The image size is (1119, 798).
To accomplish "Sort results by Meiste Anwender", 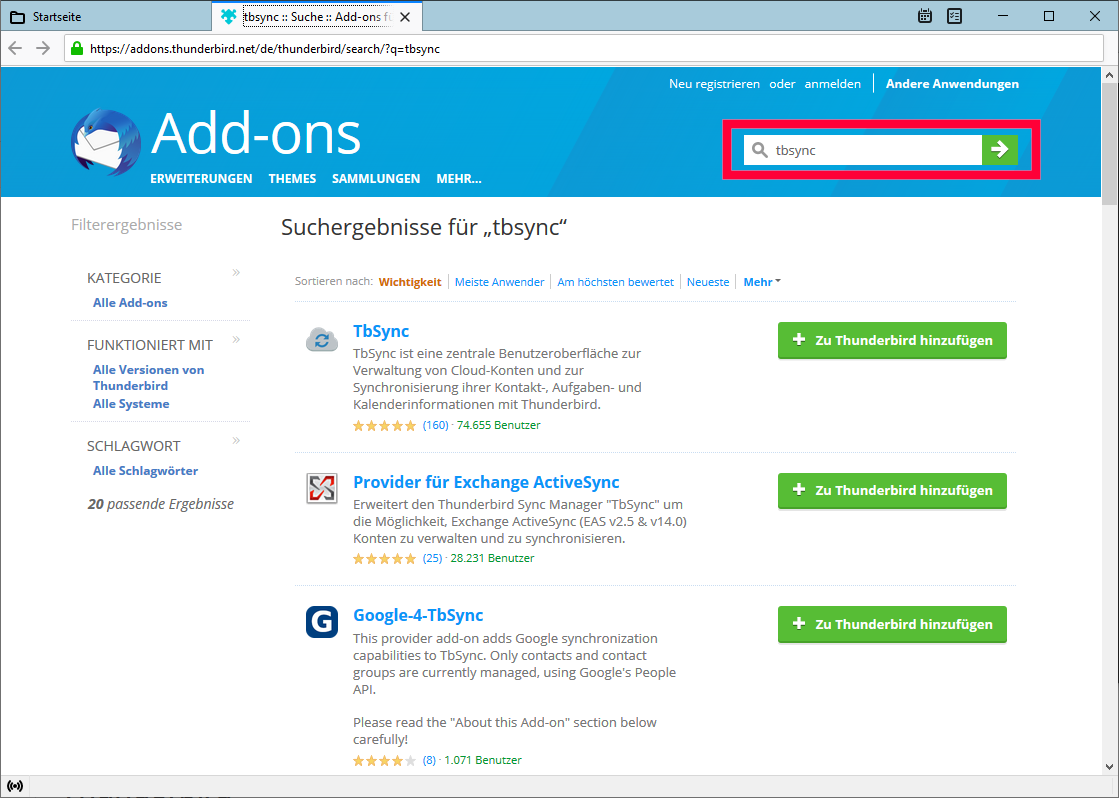I will pos(499,282).
